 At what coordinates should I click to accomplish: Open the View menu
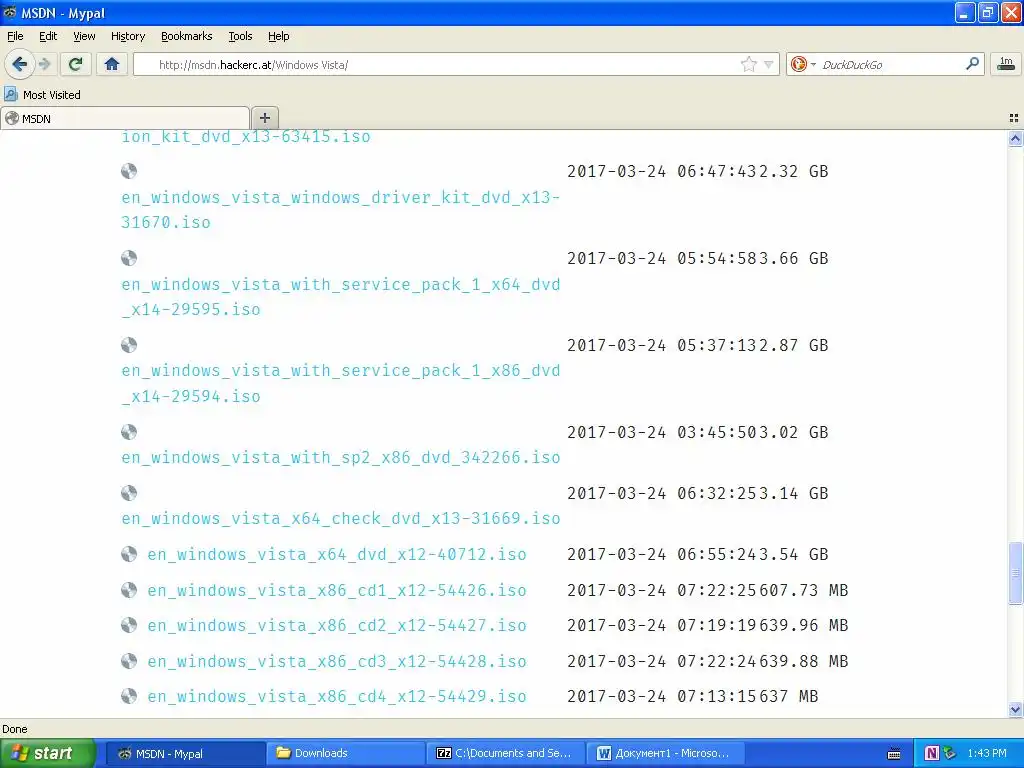coord(84,36)
